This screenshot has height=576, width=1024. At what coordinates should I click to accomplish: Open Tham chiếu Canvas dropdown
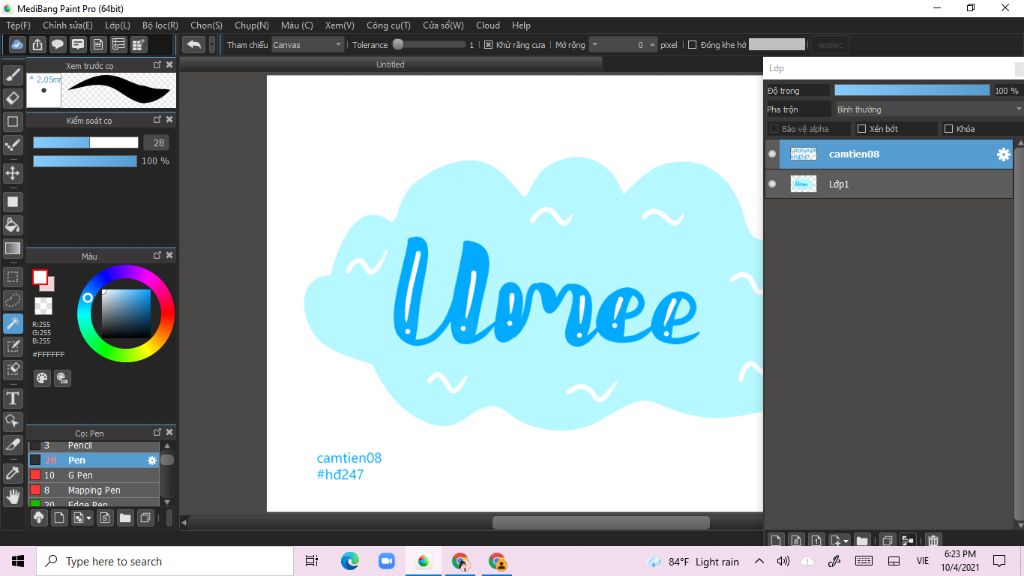307,45
